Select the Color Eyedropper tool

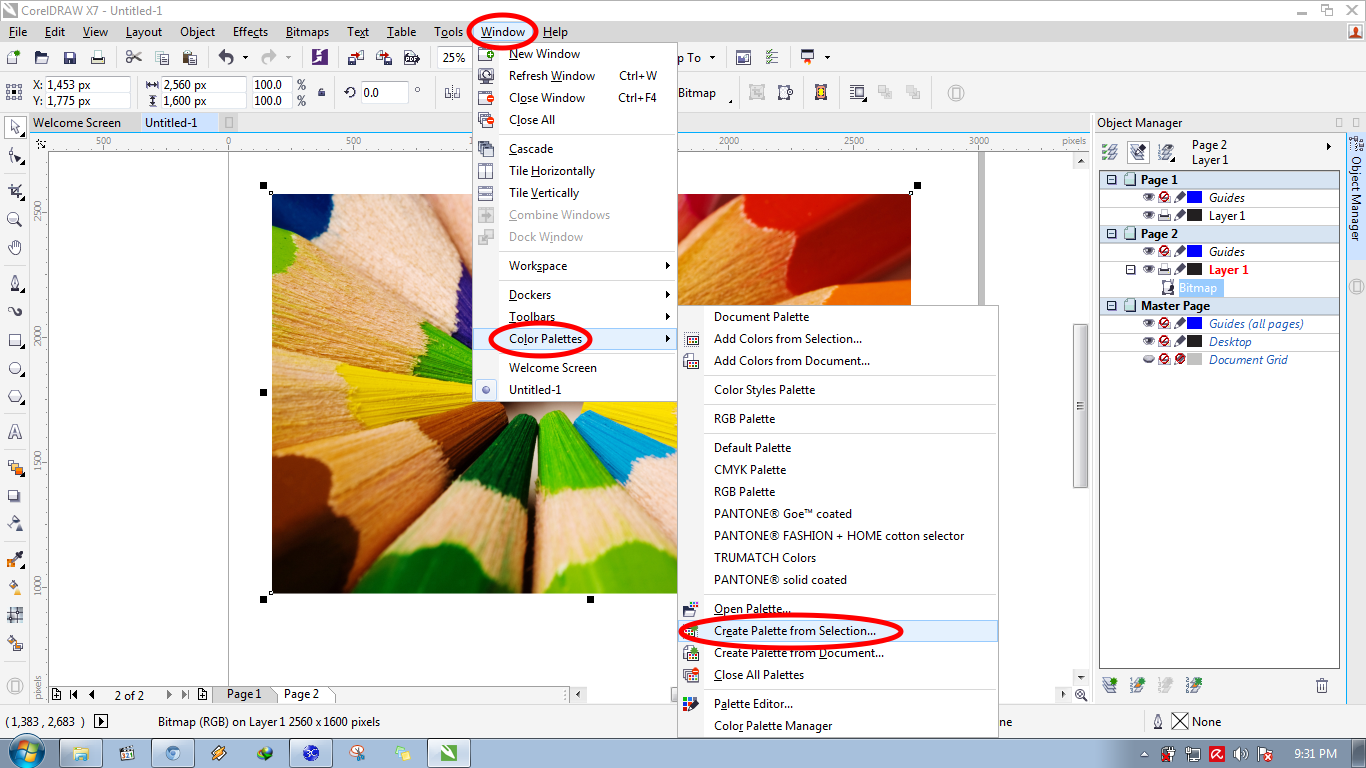coord(14,559)
